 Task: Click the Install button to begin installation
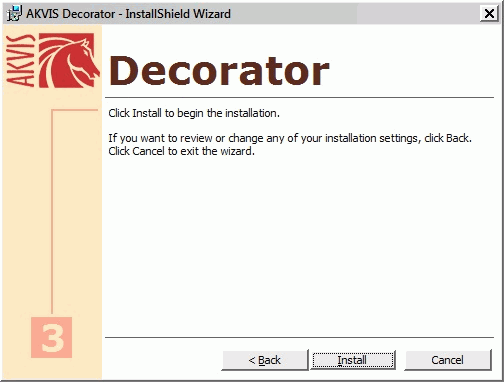tap(353, 360)
